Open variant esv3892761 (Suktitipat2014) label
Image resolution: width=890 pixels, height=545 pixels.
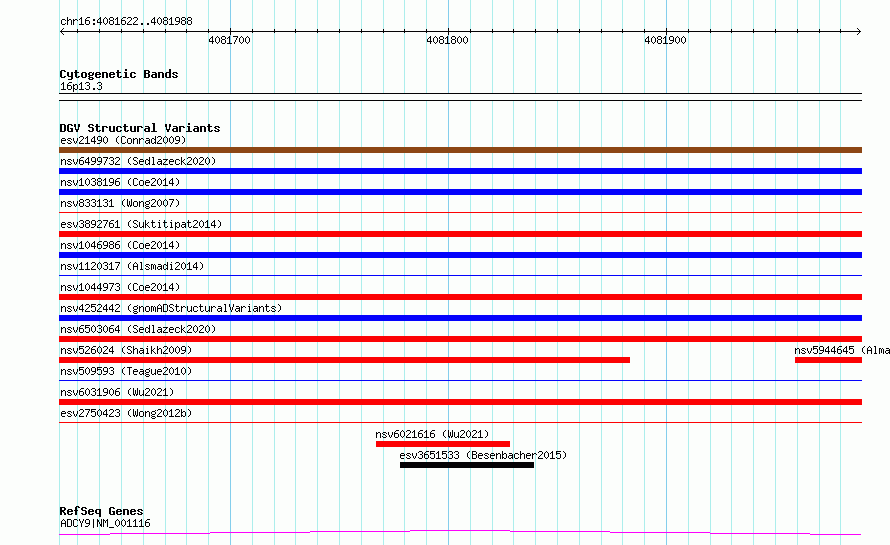coord(141,224)
